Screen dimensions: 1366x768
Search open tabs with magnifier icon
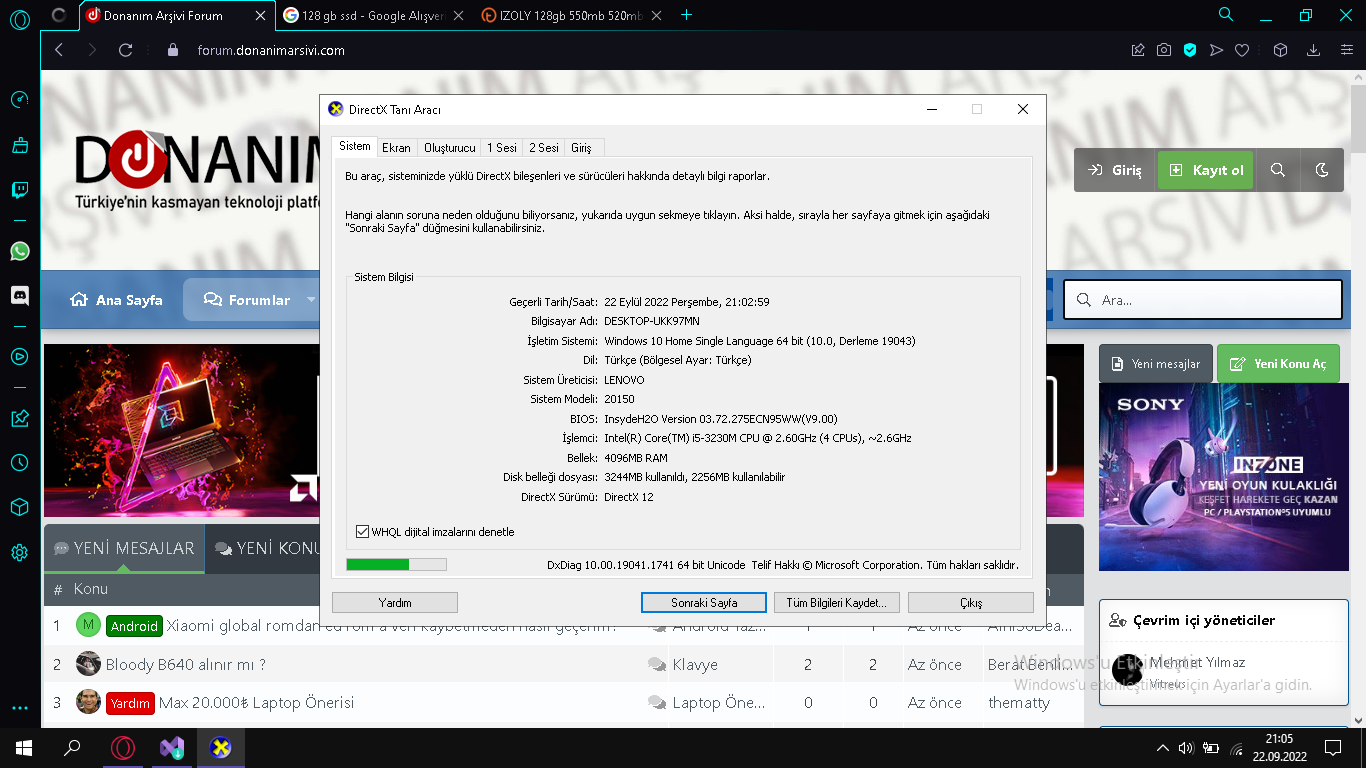tap(1226, 15)
